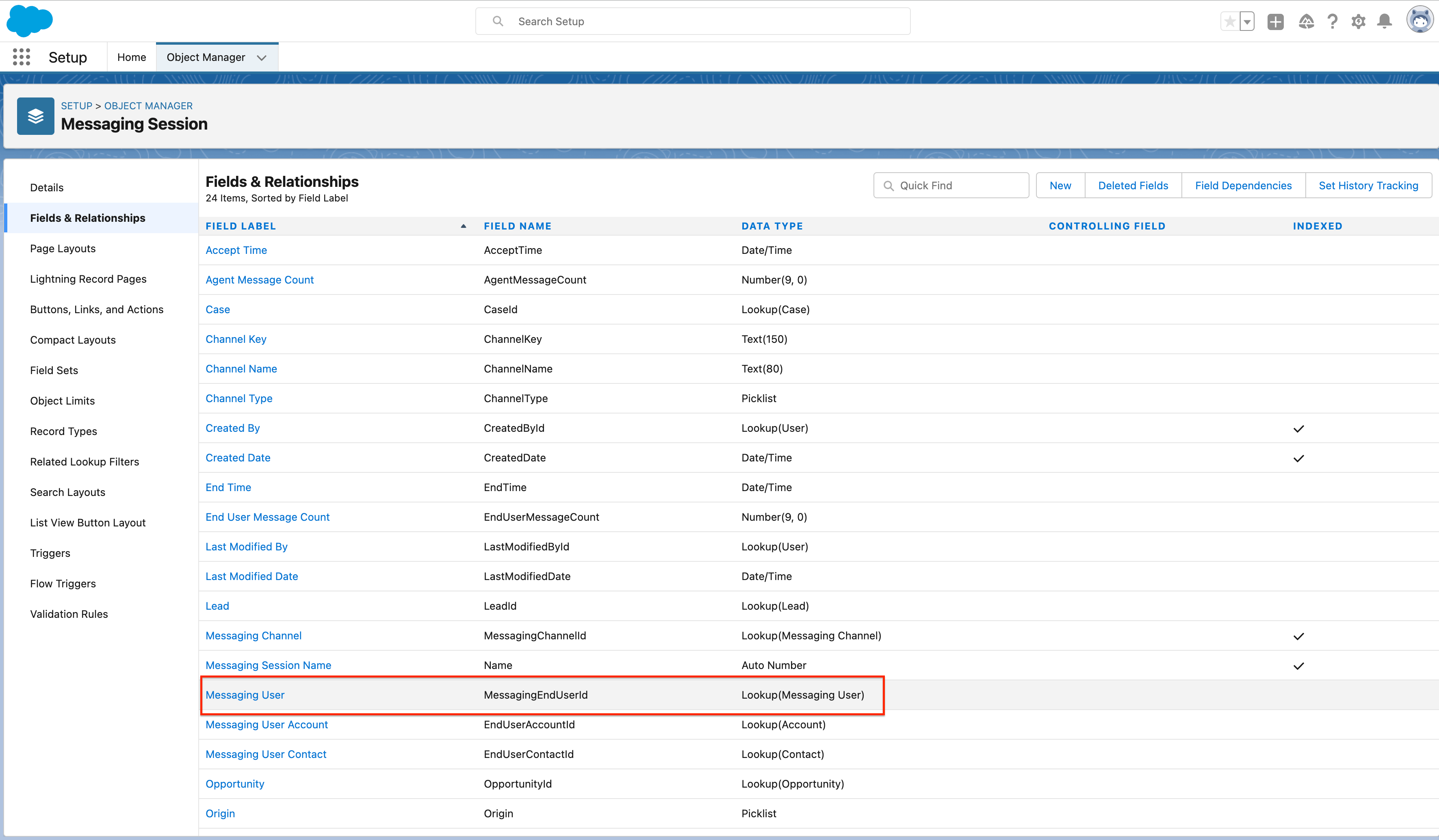This screenshot has width=1439, height=840.
Task: Open Field Sets
Action: pos(54,370)
